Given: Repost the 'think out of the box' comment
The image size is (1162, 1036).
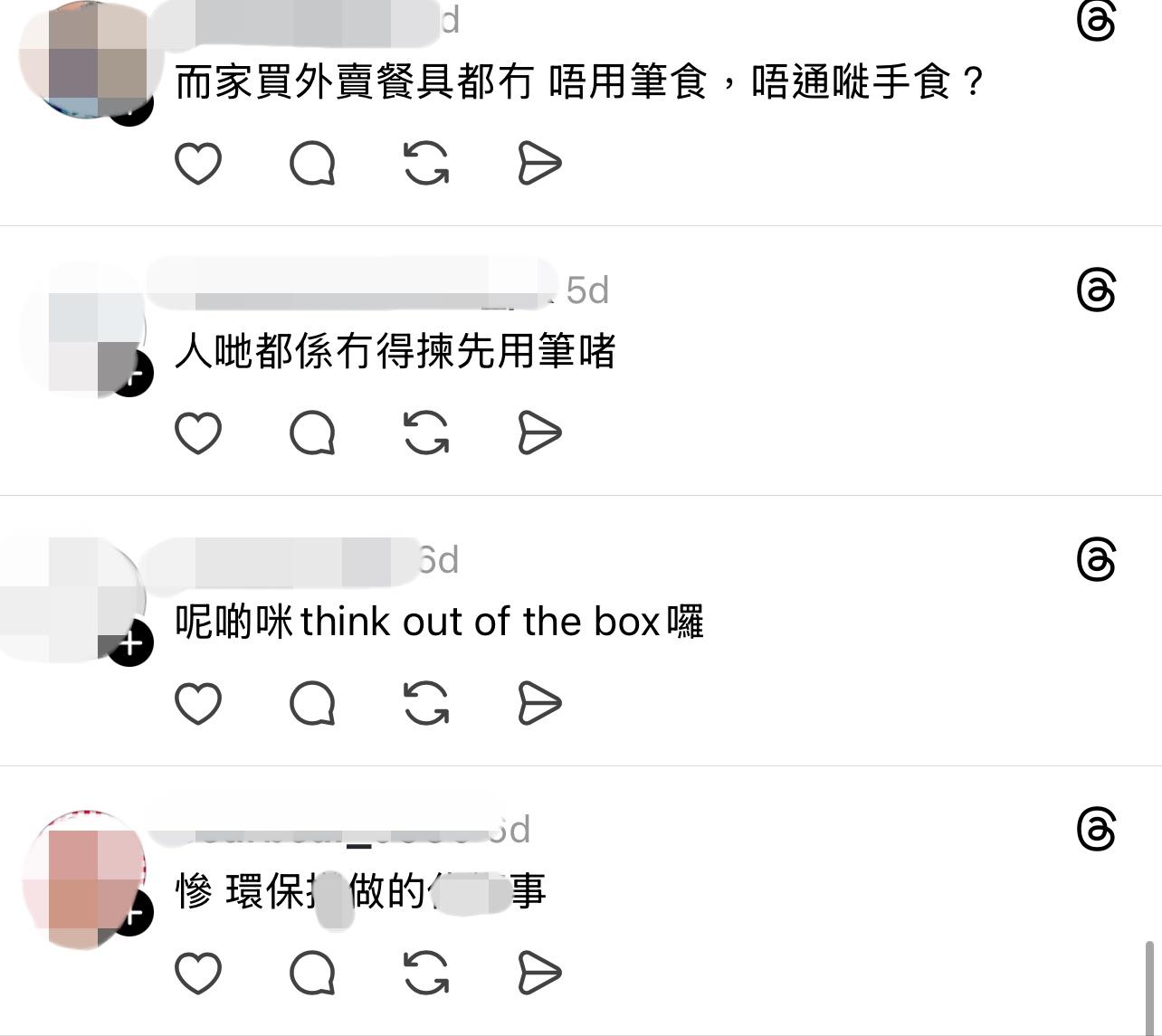Looking at the screenshot, I should (426, 703).
